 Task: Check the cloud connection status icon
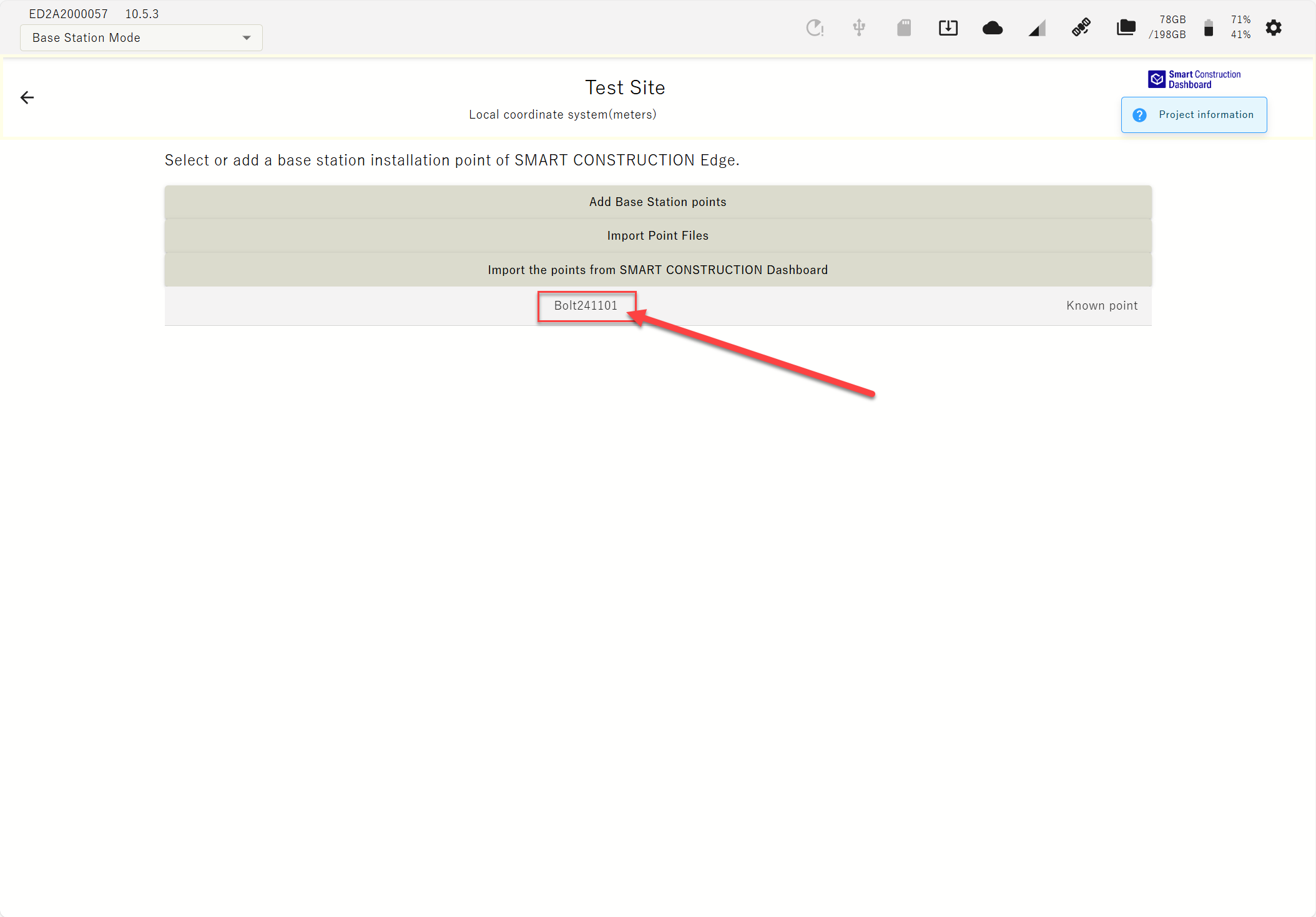pos(993,27)
